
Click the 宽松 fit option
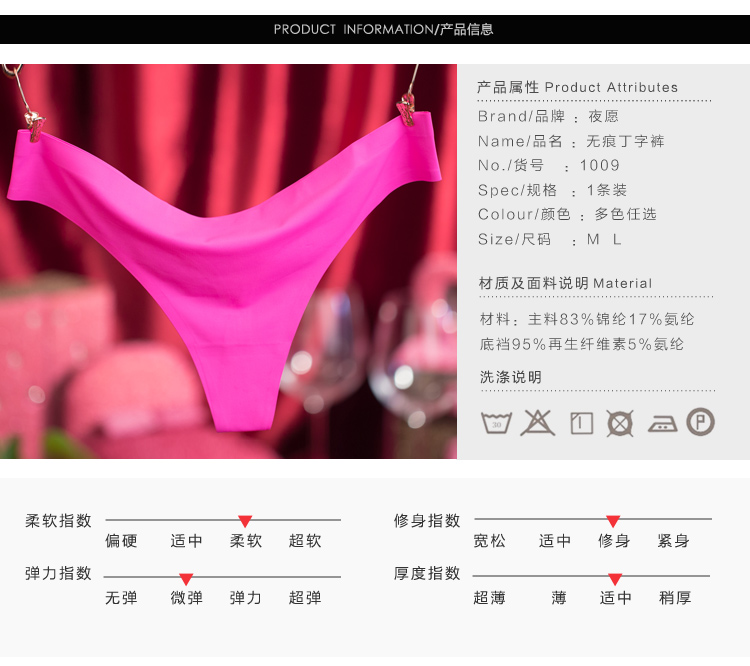(x=490, y=541)
